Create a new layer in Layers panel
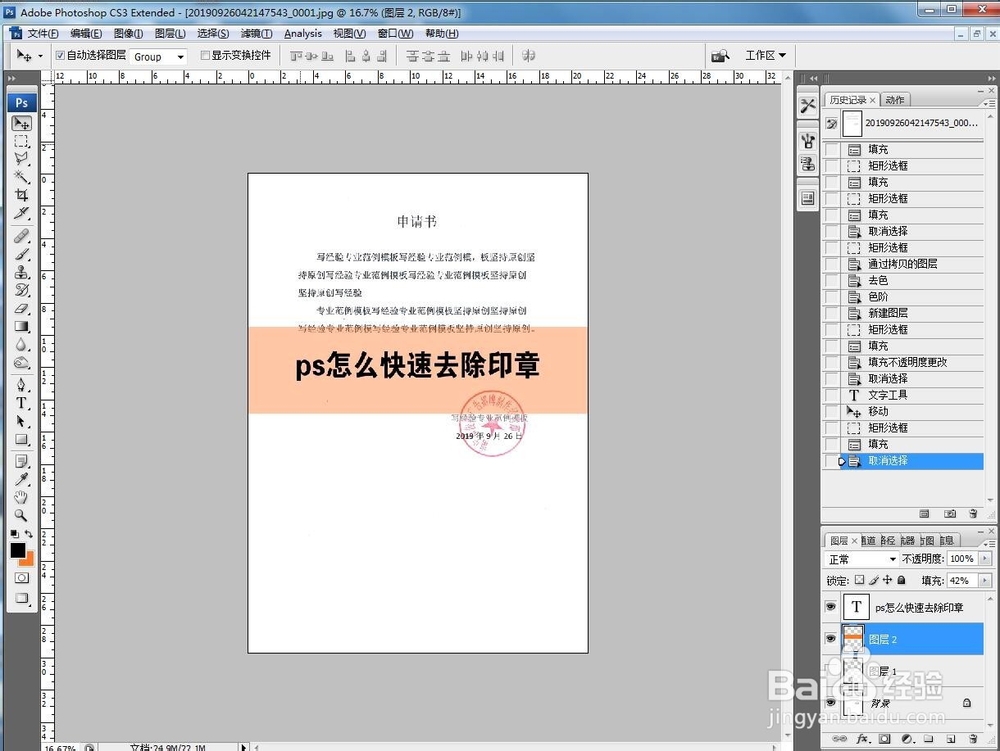 click(951, 739)
